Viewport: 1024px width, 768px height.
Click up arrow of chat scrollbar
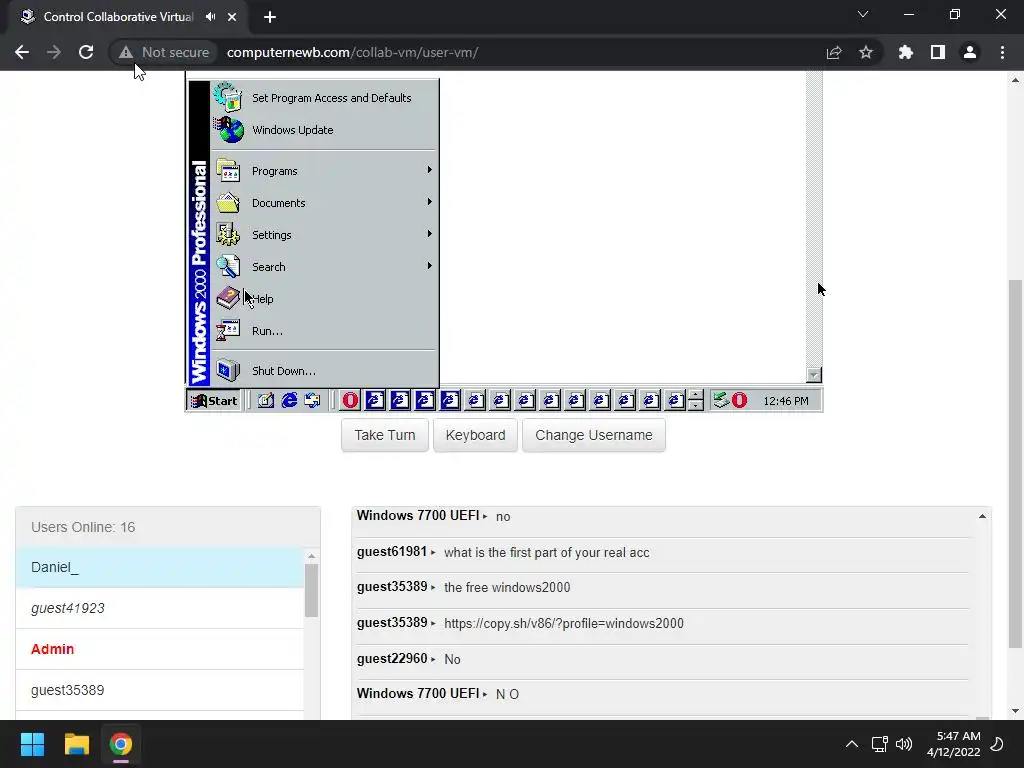[x=982, y=517]
